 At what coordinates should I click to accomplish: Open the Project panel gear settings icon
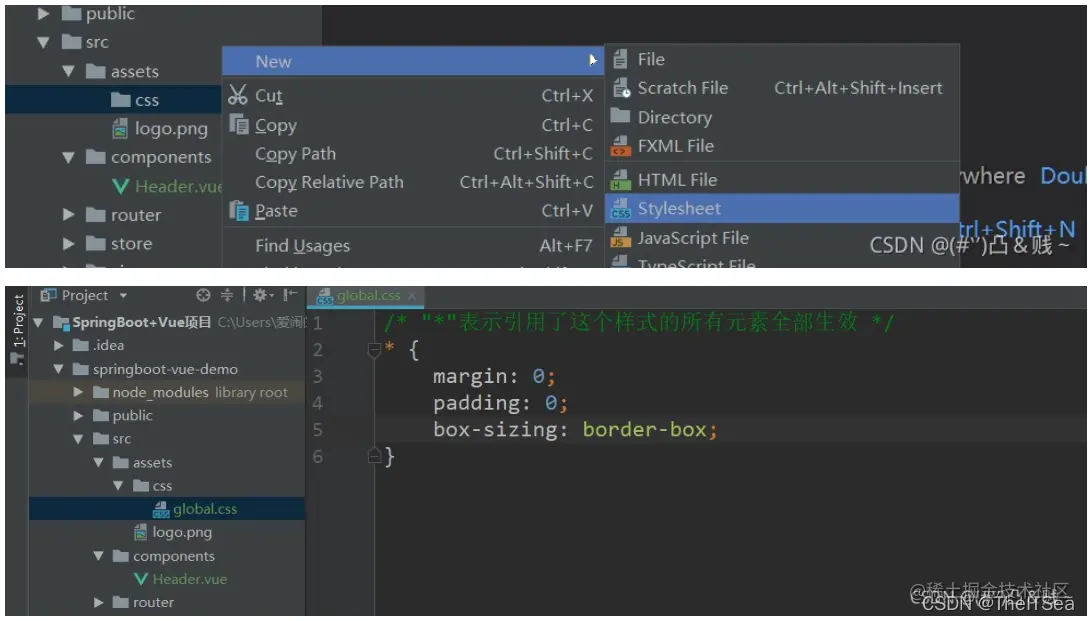click(x=261, y=295)
